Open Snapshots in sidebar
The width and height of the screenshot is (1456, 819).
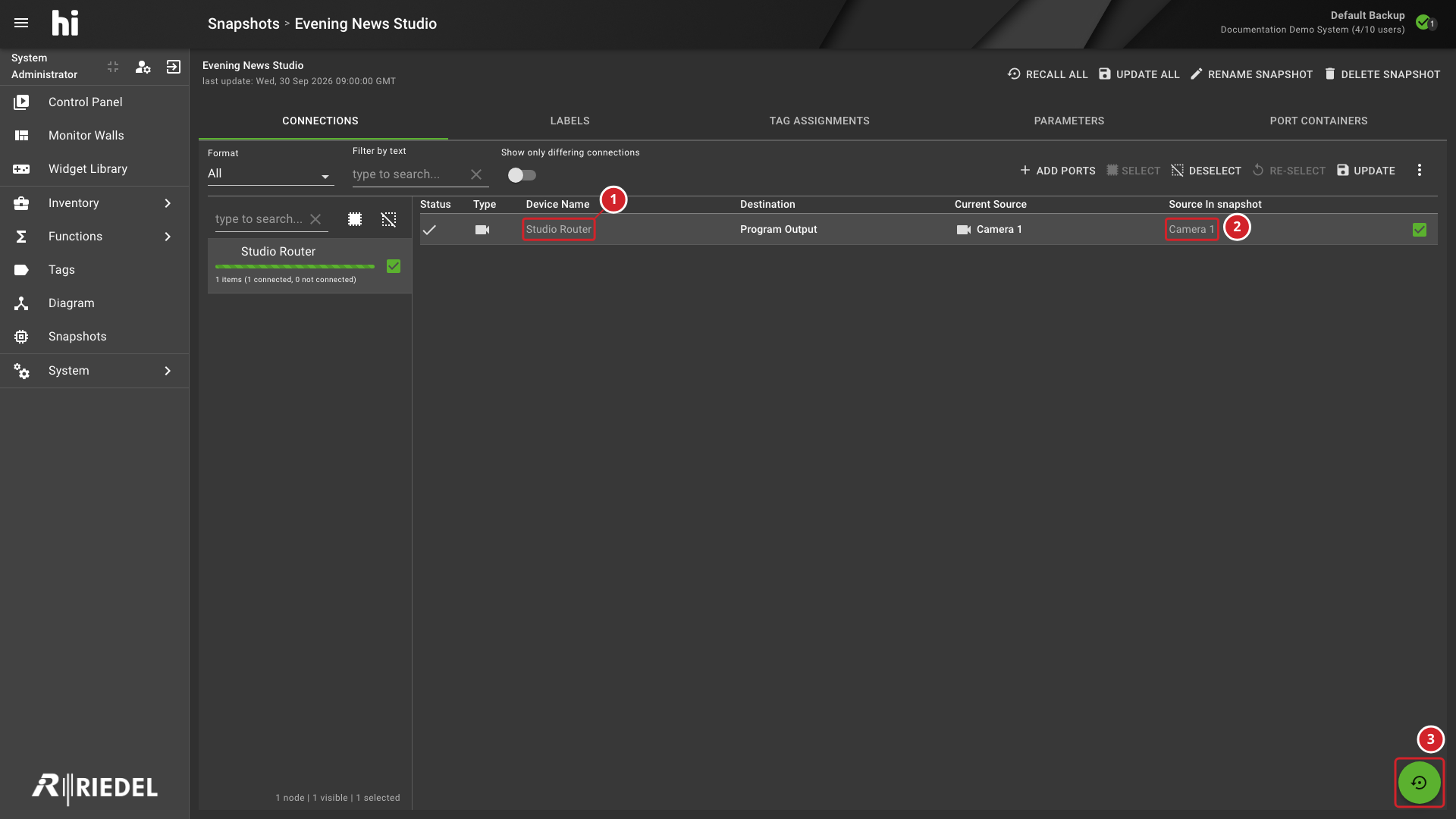coord(94,336)
